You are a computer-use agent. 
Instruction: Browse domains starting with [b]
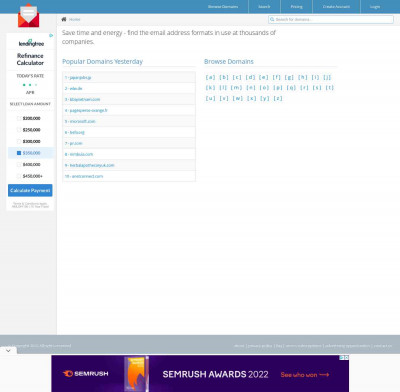click(224, 77)
